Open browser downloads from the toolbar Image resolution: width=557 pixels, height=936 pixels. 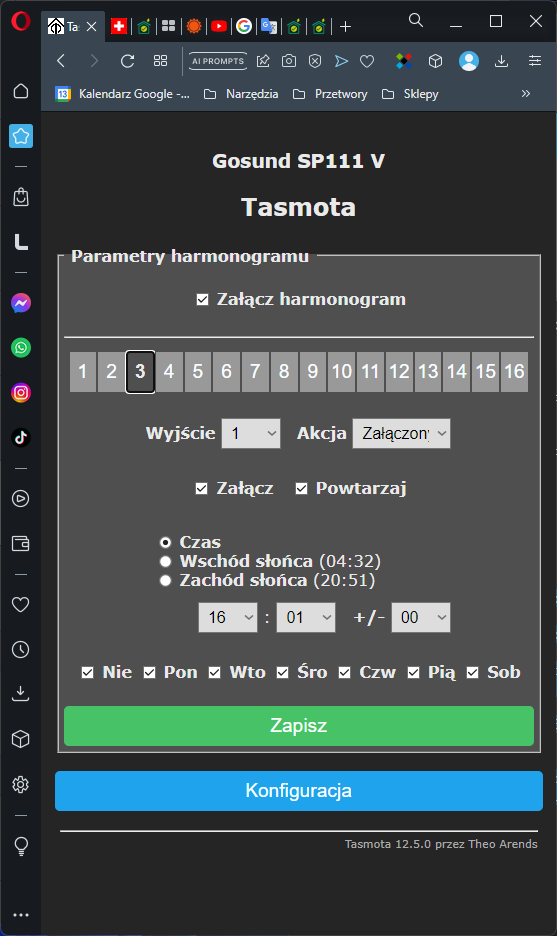coord(501,61)
